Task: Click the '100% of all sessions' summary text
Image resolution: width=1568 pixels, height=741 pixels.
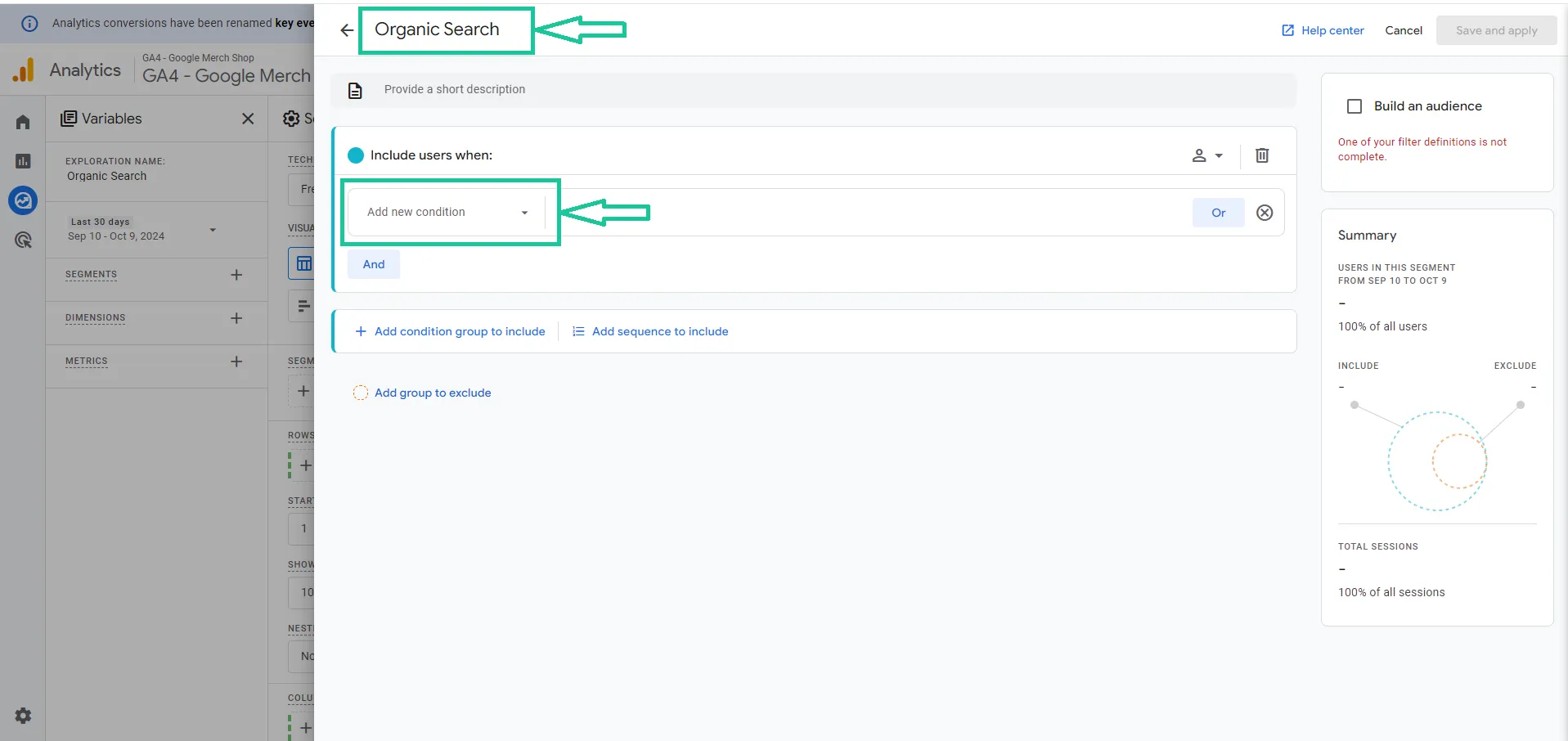Action: pos(1391,592)
